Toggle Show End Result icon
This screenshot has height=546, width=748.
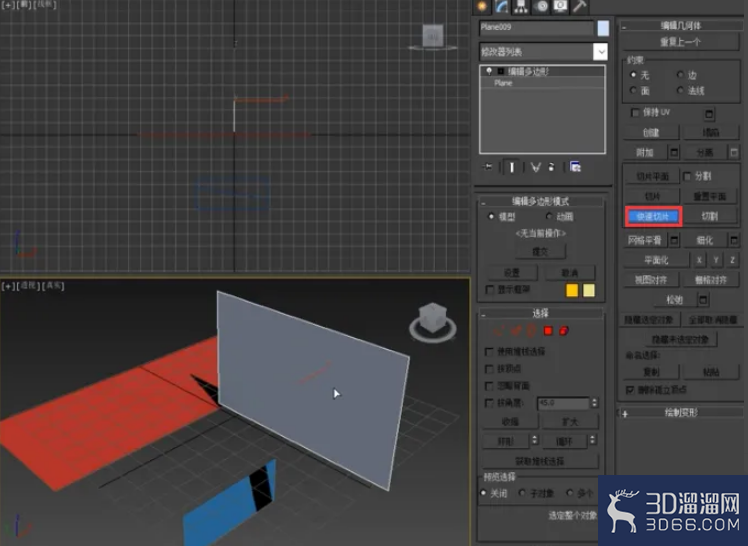pyautogui.click(x=512, y=167)
